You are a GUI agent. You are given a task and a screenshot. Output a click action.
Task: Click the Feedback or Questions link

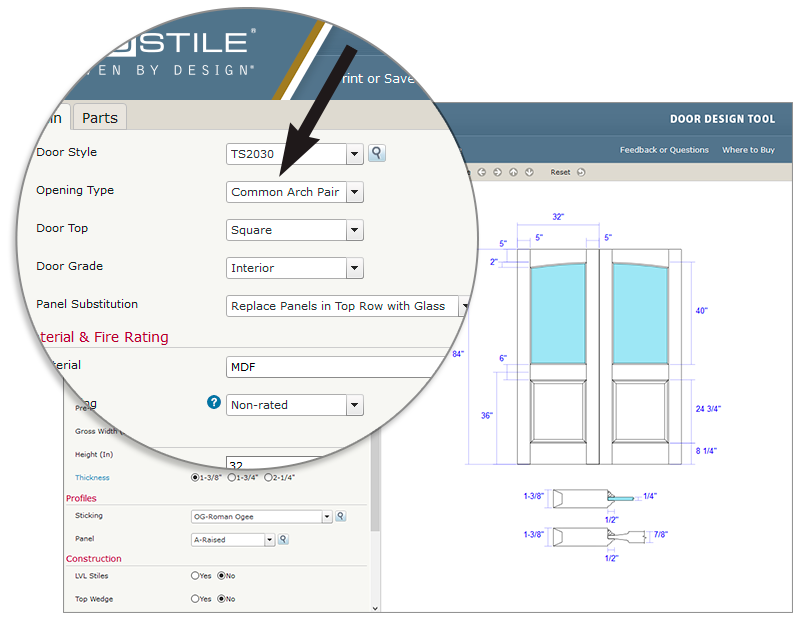tap(664, 150)
